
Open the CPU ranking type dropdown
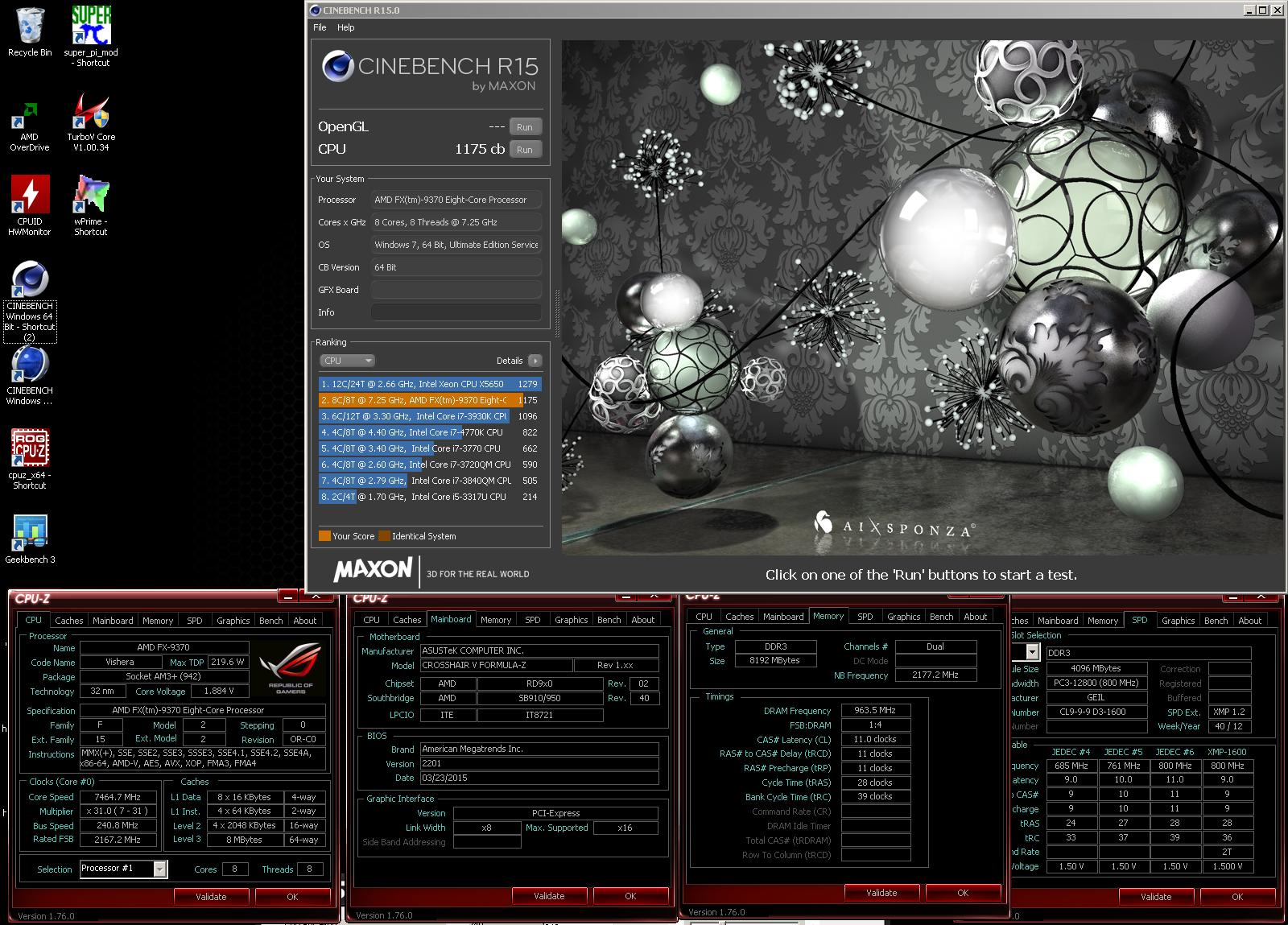[x=348, y=361]
